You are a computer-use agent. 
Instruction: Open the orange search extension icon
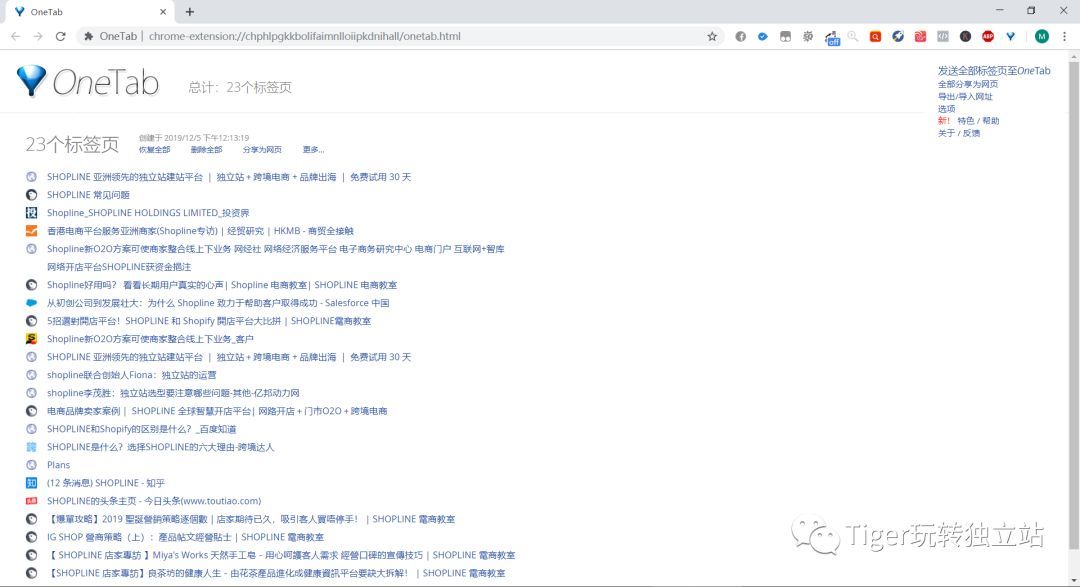(875, 37)
